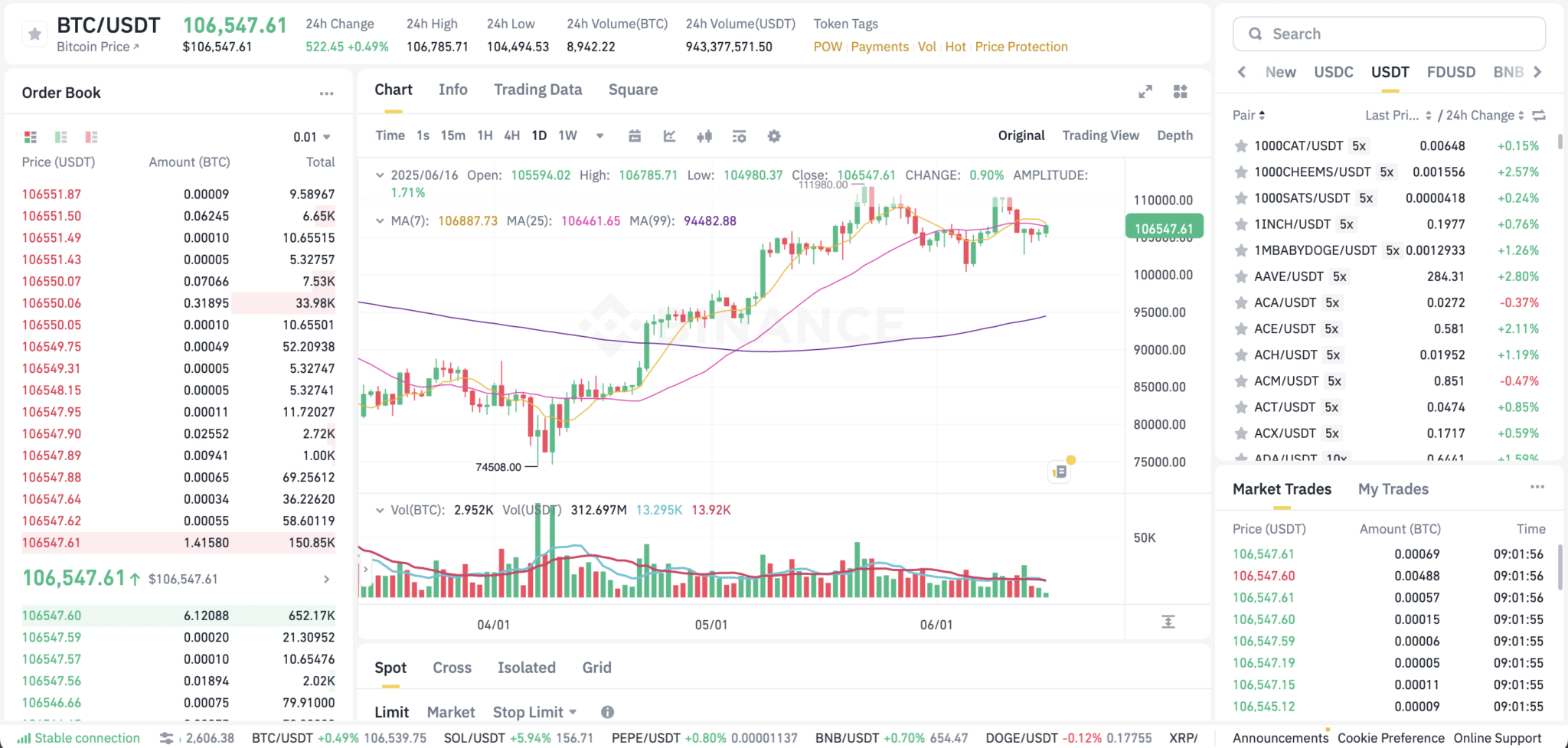Screen dimensions: 1568x748
Task: Open additional timeframe options dropdown arrow
Action: [x=599, y=136]
